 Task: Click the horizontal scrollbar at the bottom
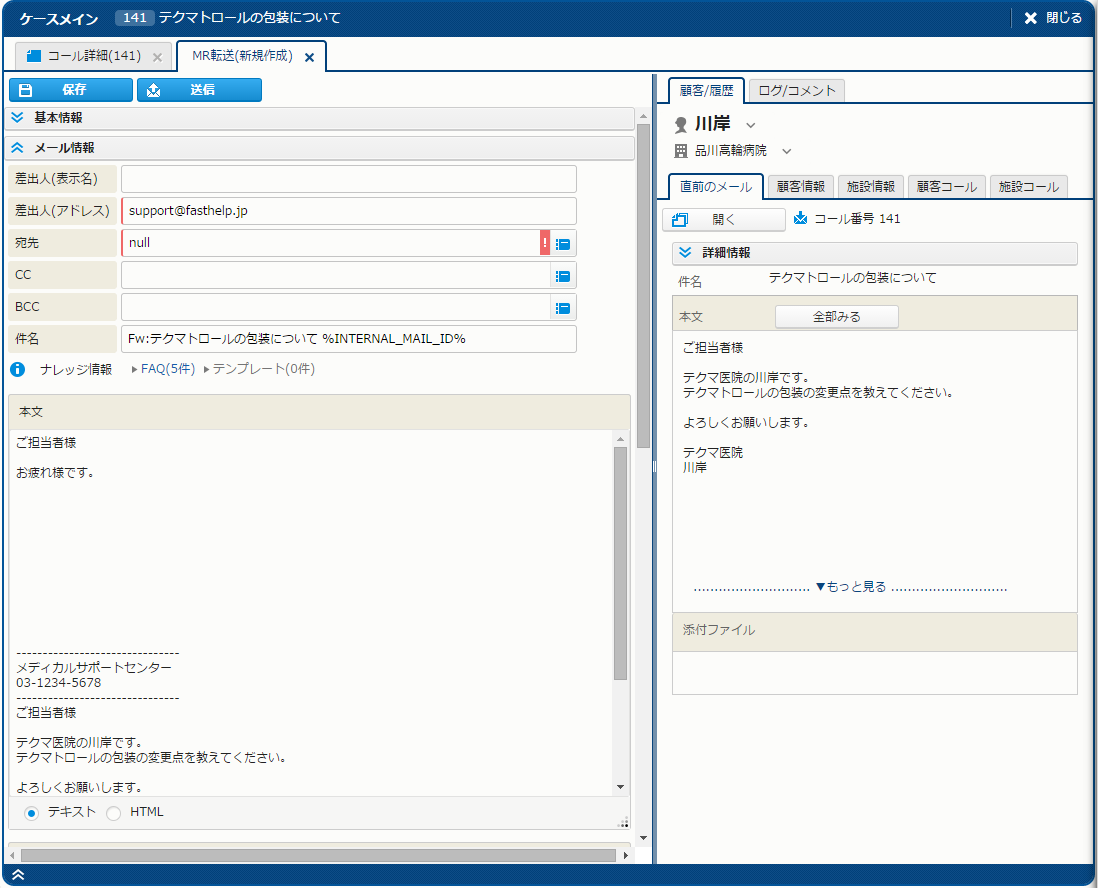pyautogui.click(x=318, y=856)
